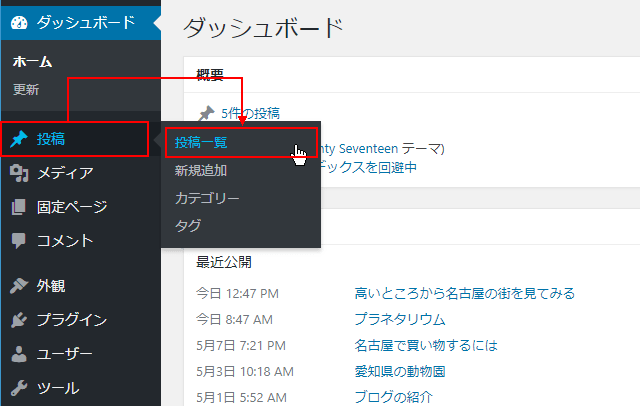Open the ユーザー menu label
The image size is (640, 406).
click(65, 354)
